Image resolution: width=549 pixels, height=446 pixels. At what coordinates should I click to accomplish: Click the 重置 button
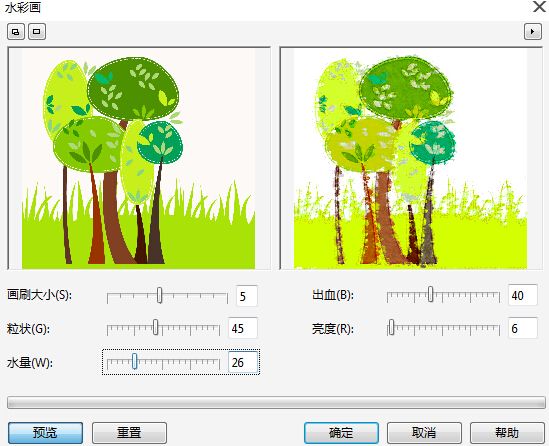[x=129, y=433]
